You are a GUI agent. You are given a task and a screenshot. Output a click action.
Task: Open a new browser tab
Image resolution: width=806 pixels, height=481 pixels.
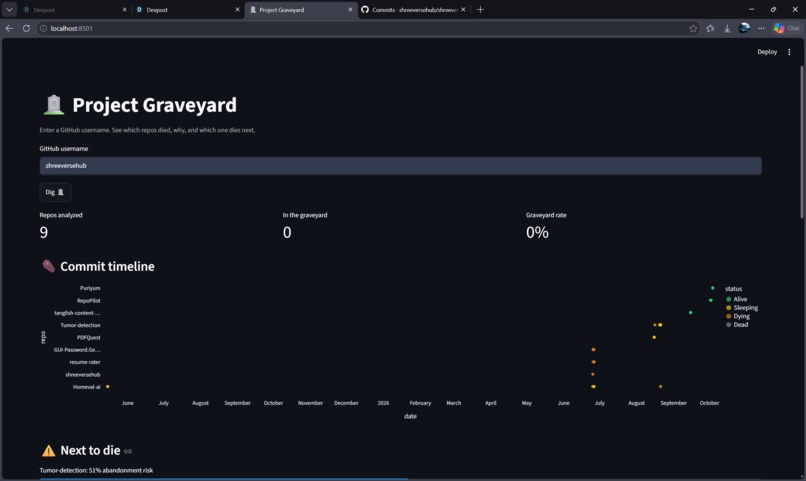tap(480, 9)
